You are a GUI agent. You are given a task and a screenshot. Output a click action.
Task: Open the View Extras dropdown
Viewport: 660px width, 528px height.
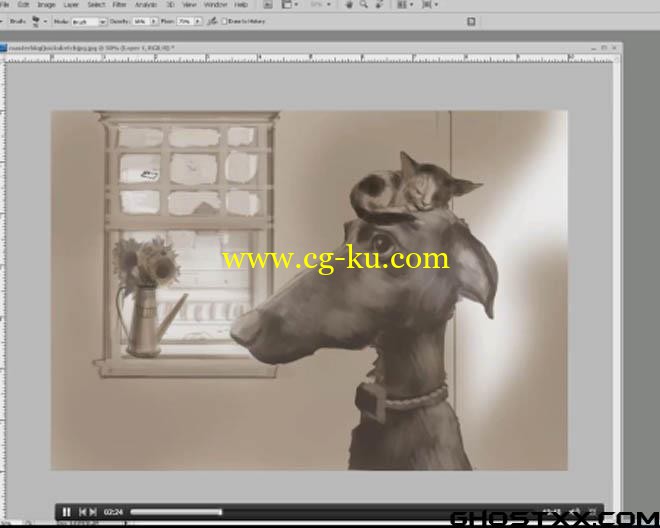click(290, 5)
